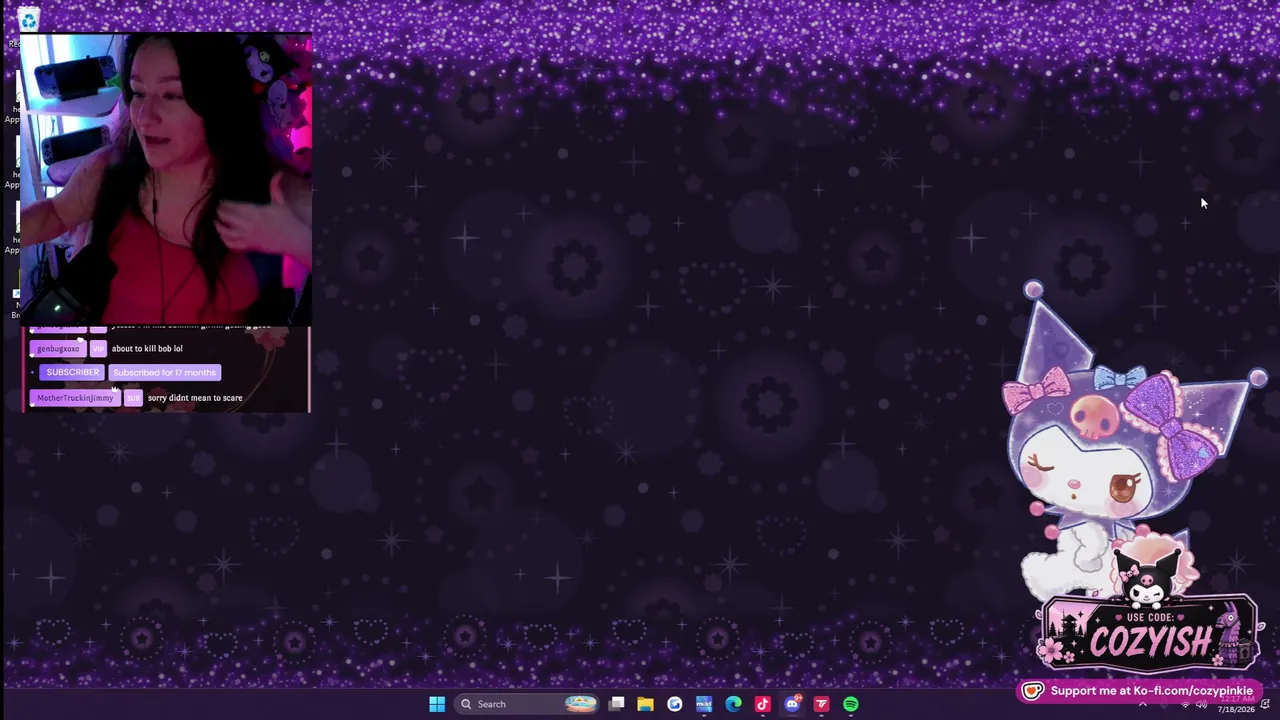Screen dimensions: 1280x720
Task: Open the Wi-Fi network tray icon
Action: pyautogui.click(x=1186, y=704)
